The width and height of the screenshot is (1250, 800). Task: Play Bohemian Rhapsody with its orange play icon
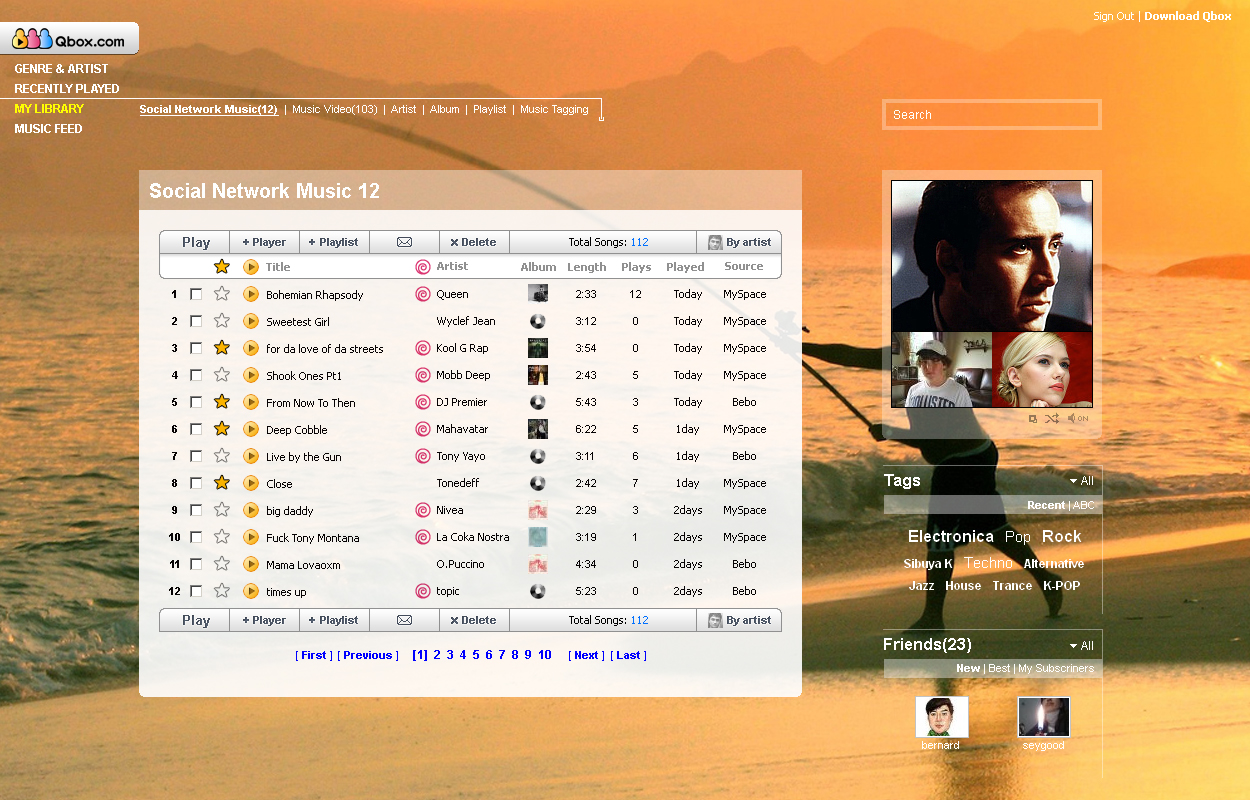[251, 294]
